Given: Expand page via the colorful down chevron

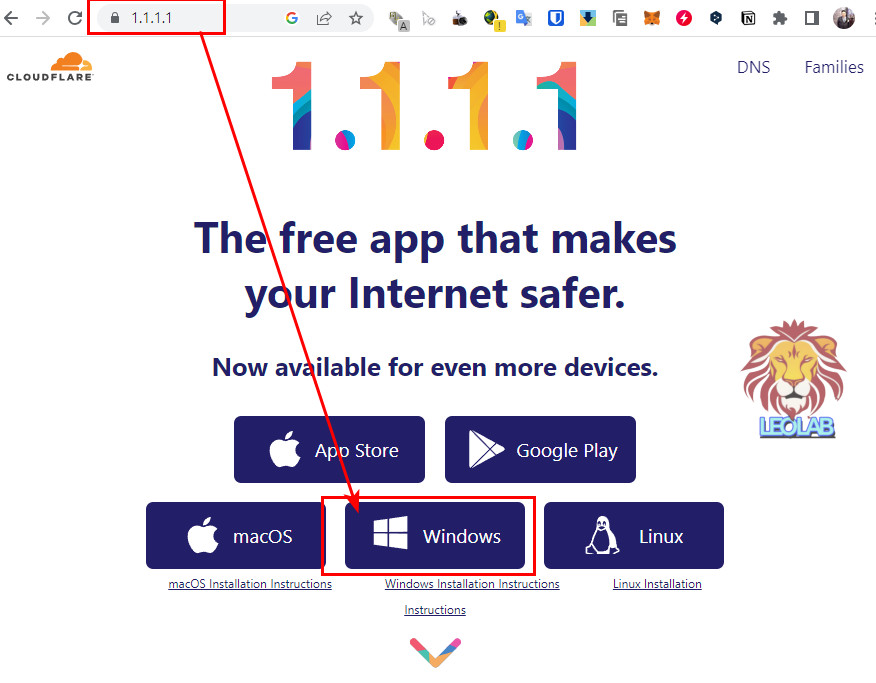Looking at the screenshot, I should tap(435, 652).
